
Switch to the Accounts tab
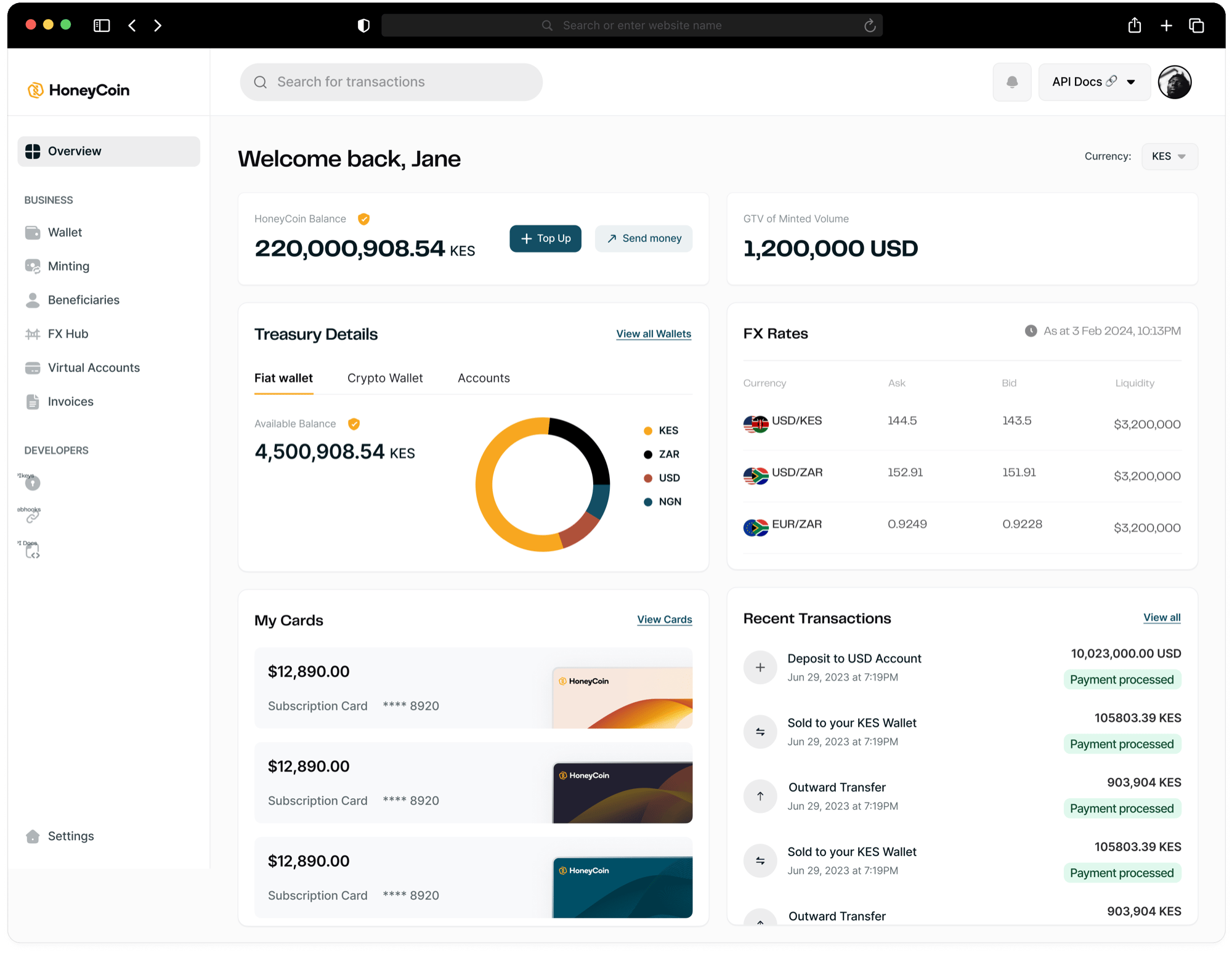click(x=484, y=378)
